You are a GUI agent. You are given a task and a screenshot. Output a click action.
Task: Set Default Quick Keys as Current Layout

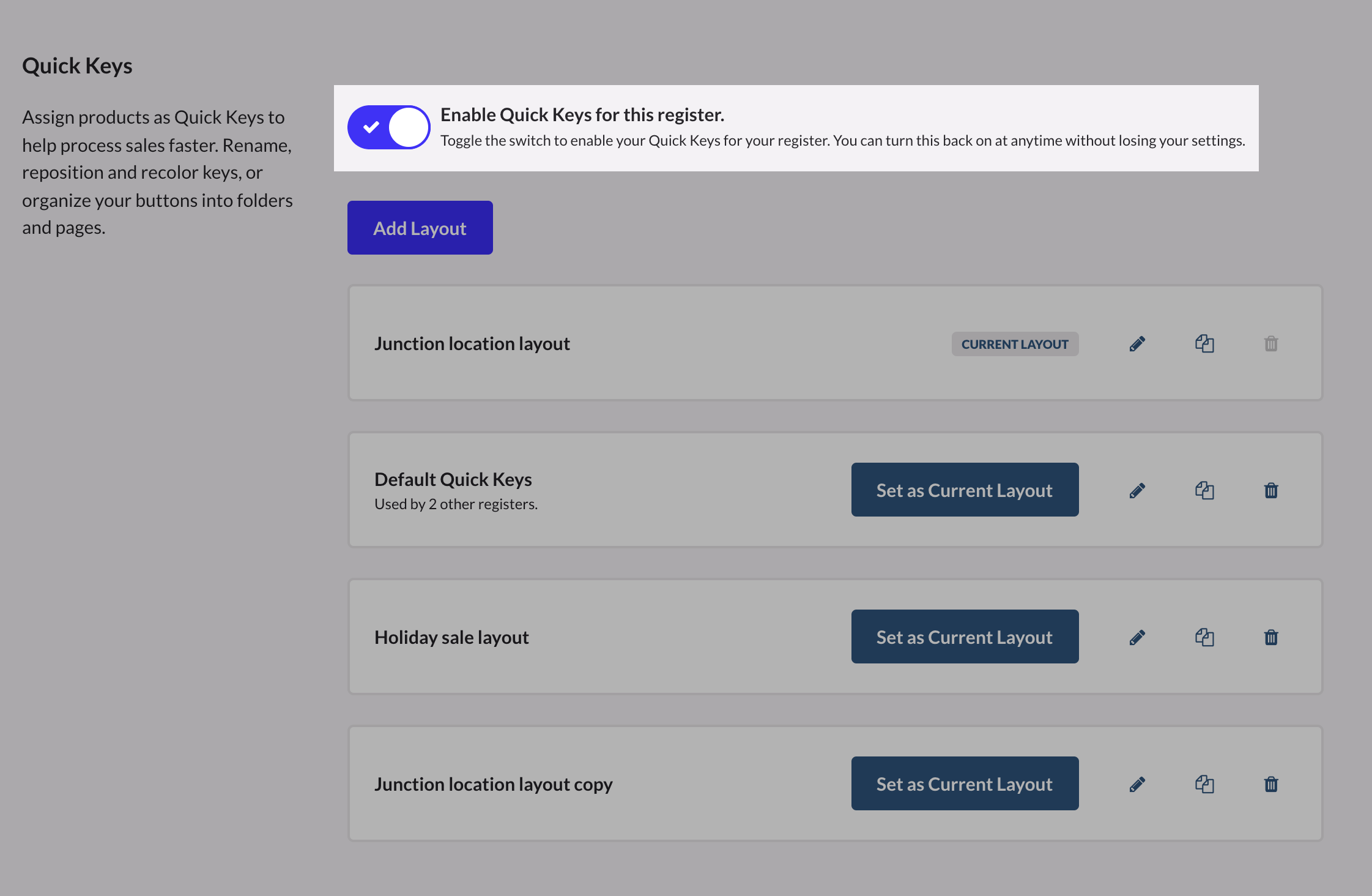(x=964, y=489)
